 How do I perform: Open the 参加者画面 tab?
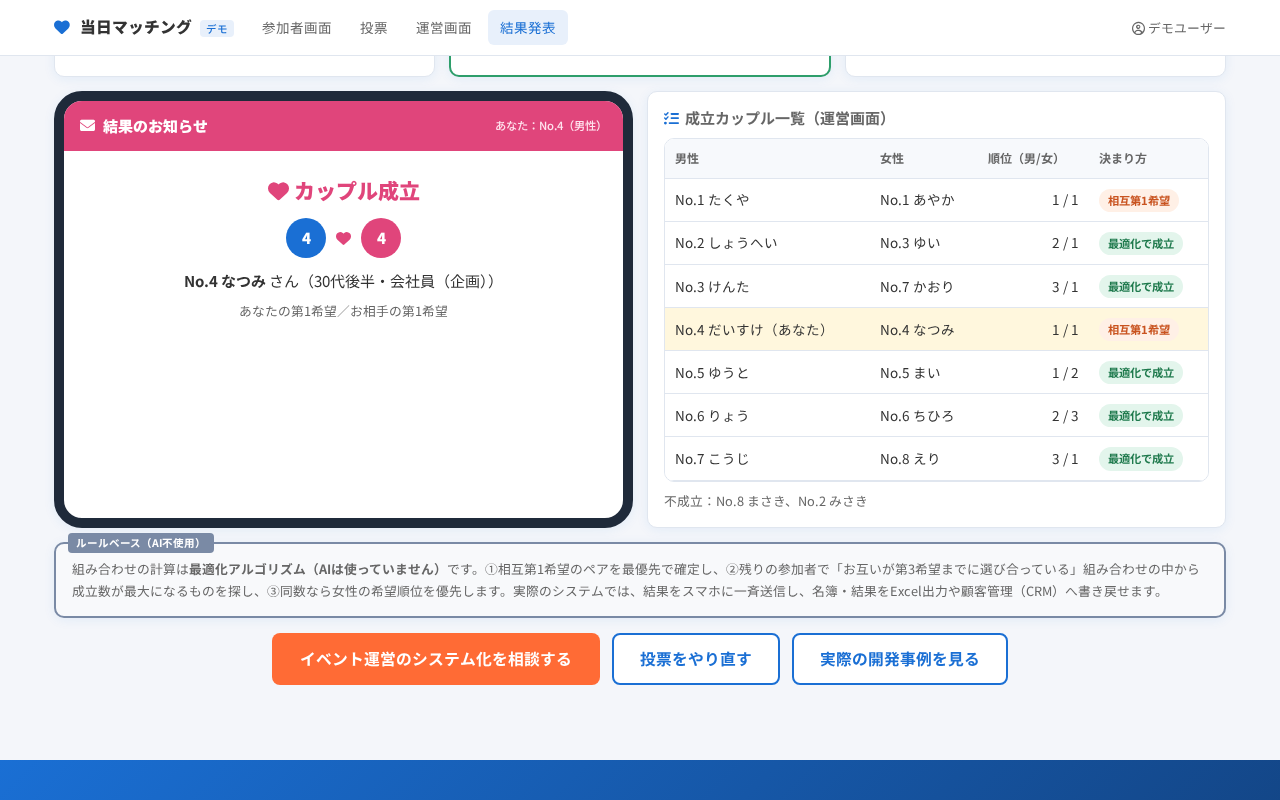pos(297,28)
